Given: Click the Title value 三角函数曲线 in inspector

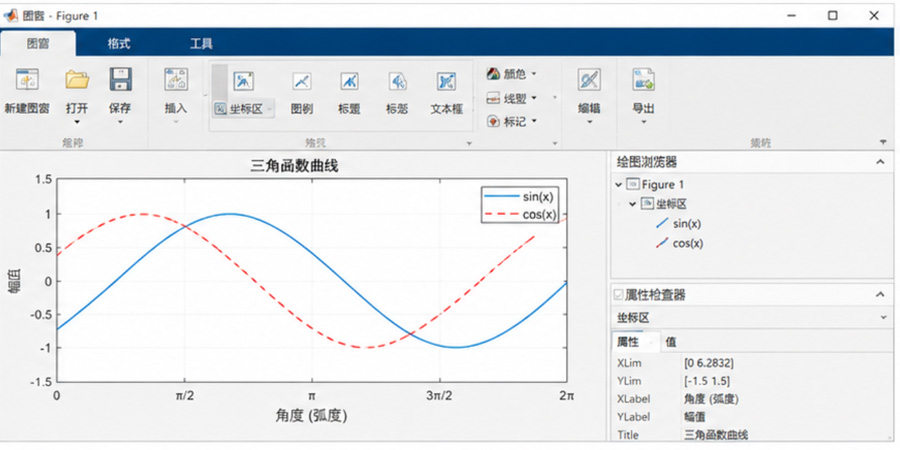Looking at the screenshot, I should tap(716, 435).
